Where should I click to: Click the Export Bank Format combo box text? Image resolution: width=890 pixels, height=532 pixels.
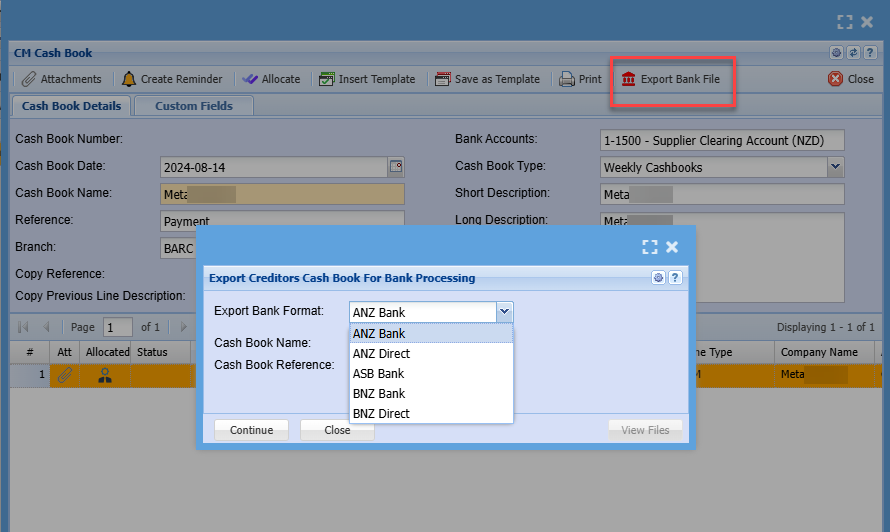(x=423, y=312)
